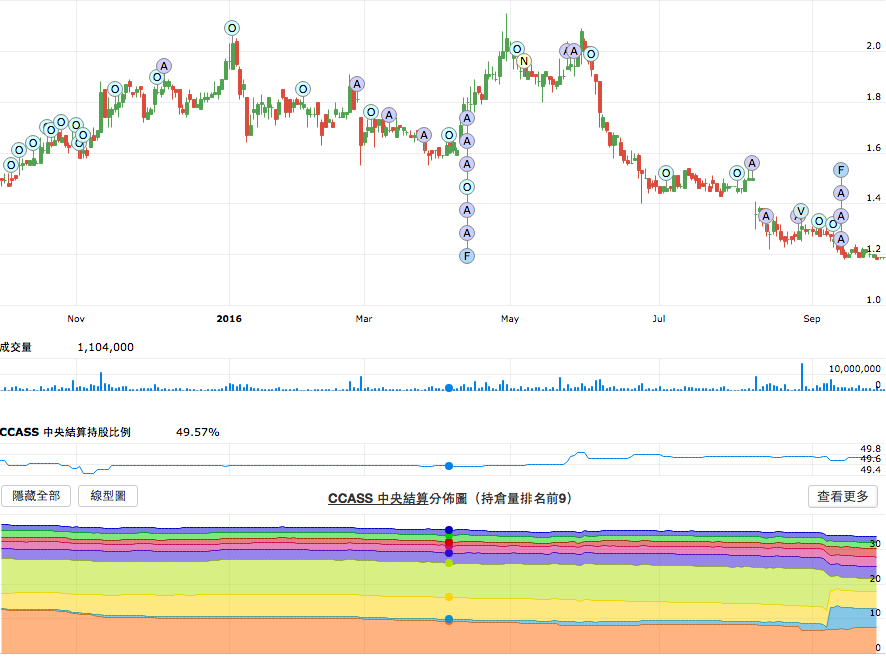Click the O marker near July

tap(666, 173)
